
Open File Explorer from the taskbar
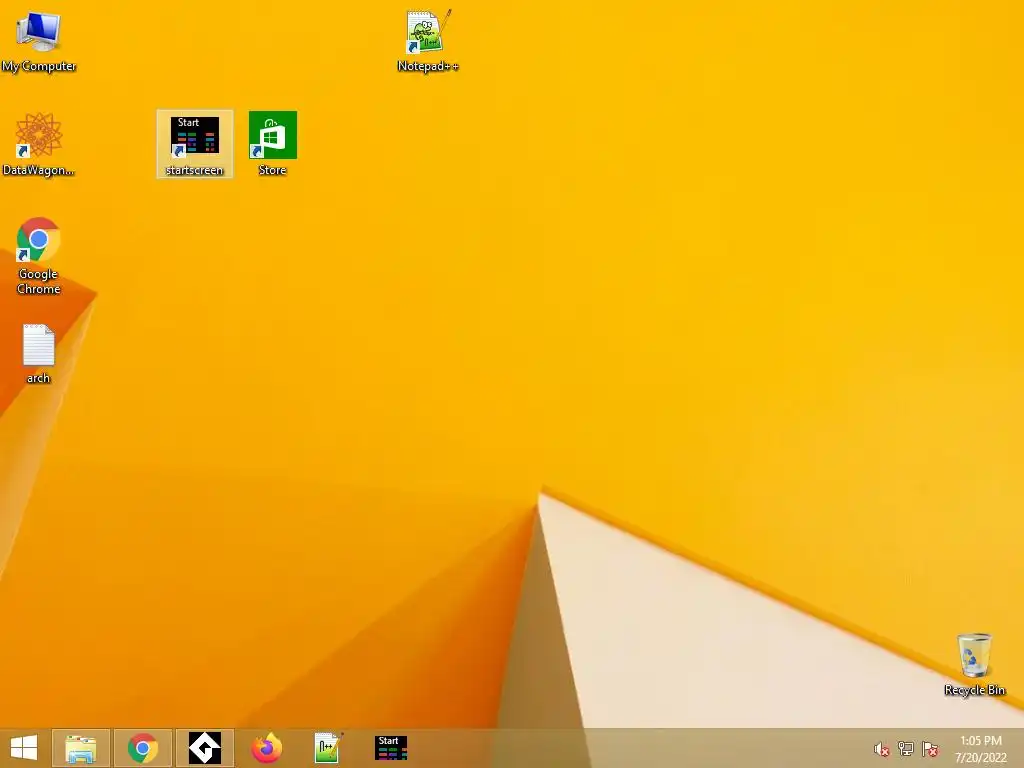pyautogui.click(x=81, y=748)
